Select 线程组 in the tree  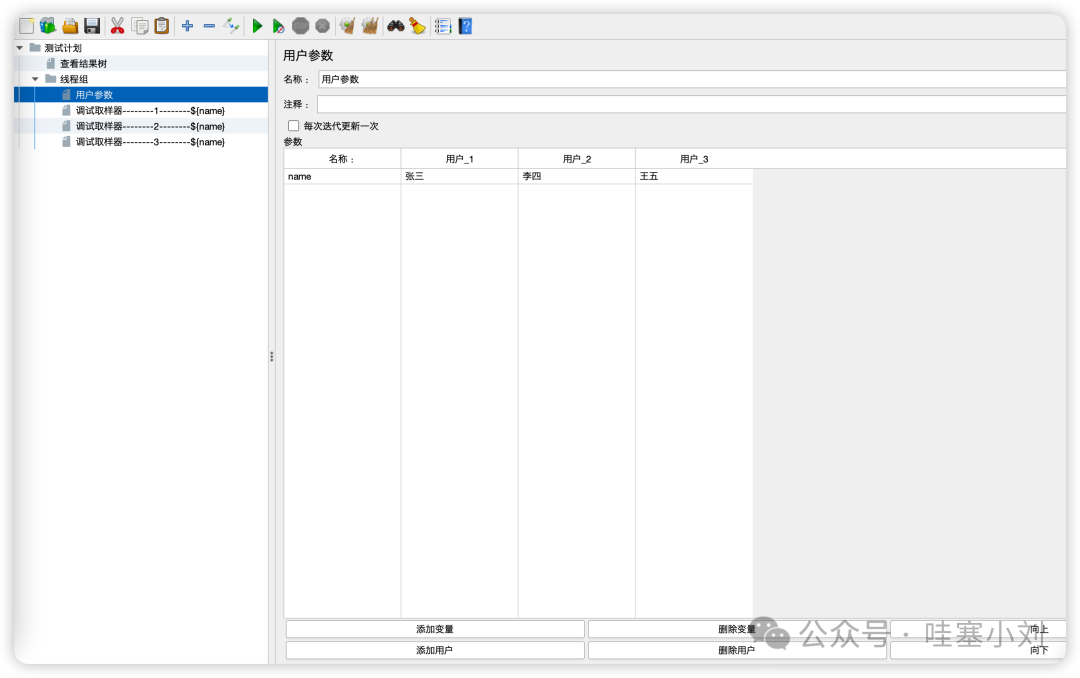pyautogui.click(x=74, y=79)
